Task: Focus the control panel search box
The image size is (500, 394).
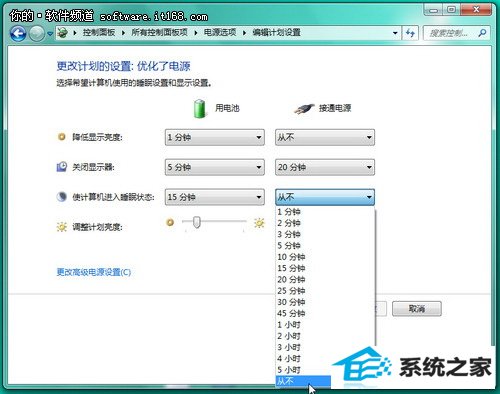Action: tap(456, 33)
